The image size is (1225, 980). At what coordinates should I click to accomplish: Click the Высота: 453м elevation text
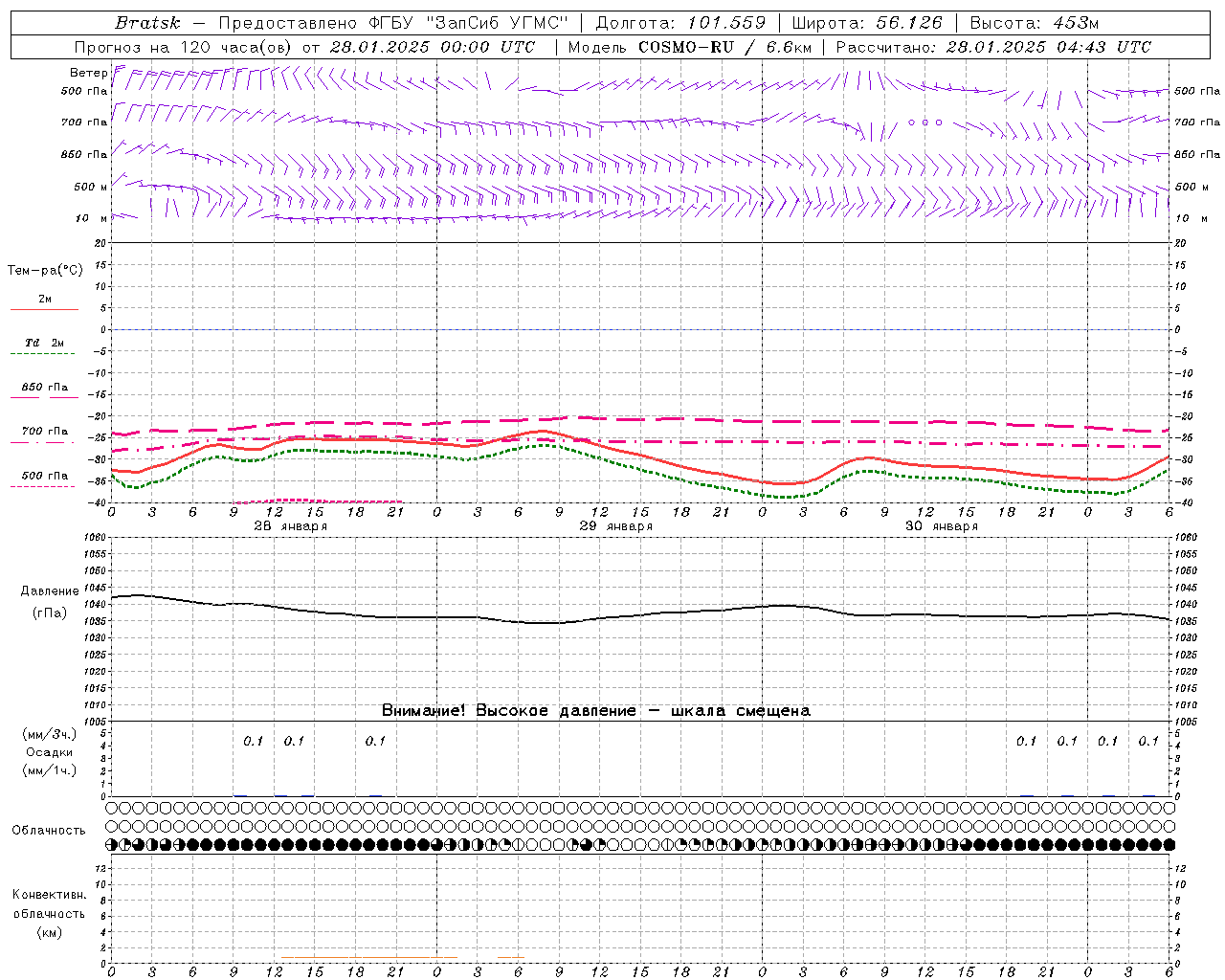pos(1035,23)
